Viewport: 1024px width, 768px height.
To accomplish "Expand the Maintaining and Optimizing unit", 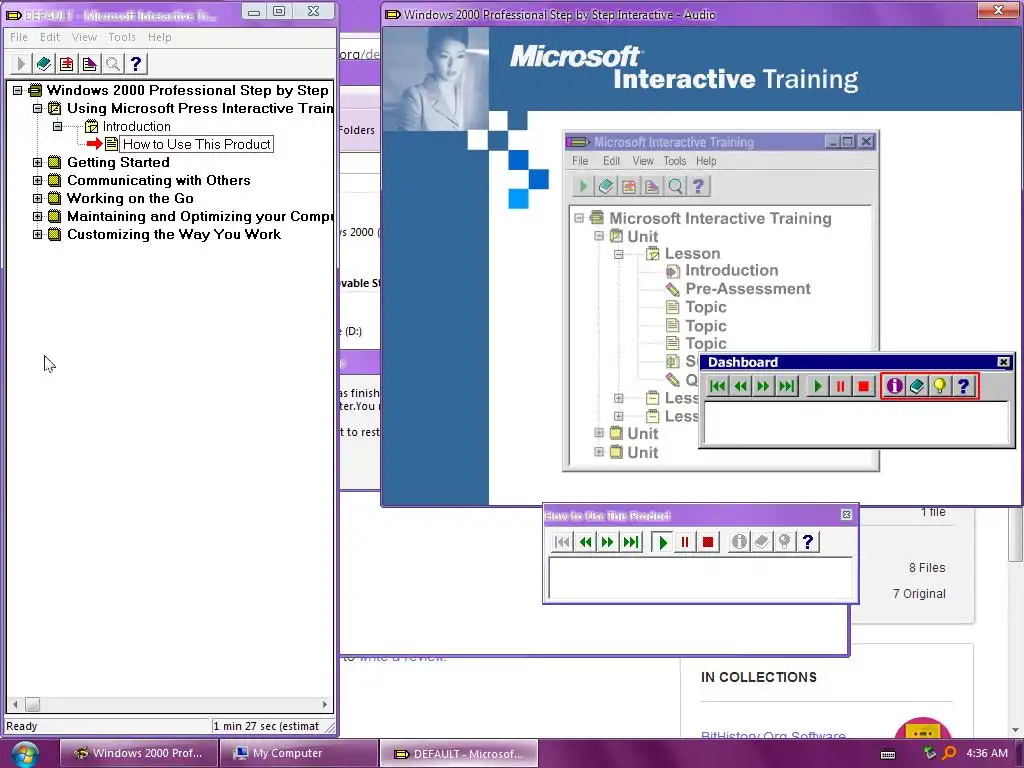I will tap(37, 216).
